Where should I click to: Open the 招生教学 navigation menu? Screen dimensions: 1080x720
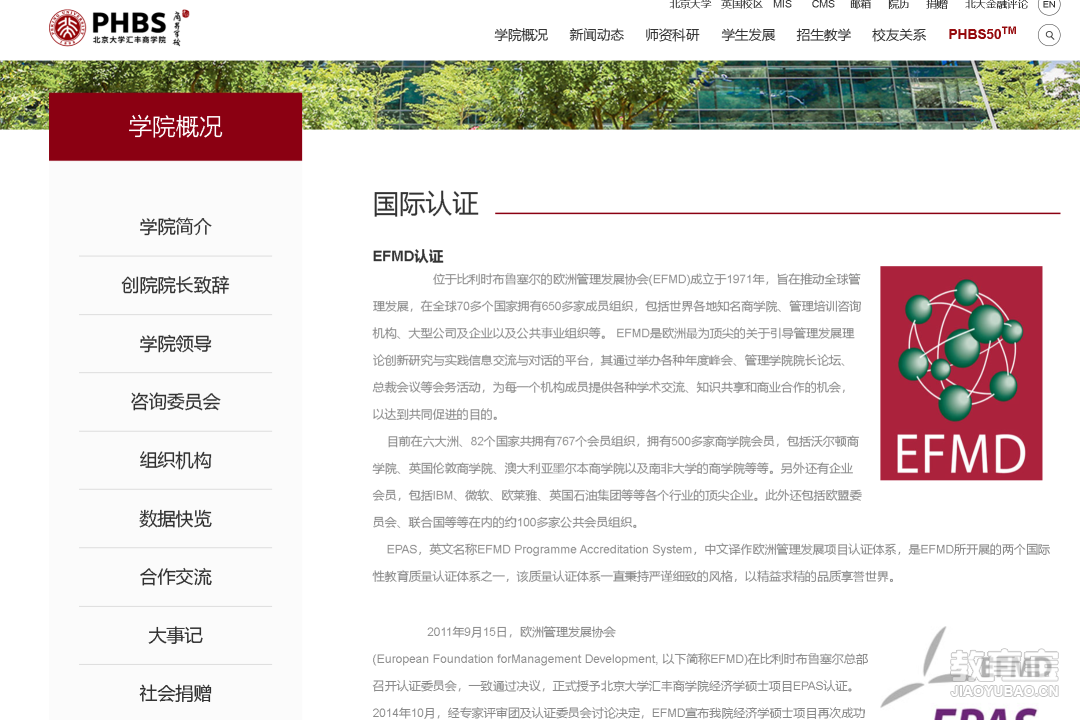(824, 34)
